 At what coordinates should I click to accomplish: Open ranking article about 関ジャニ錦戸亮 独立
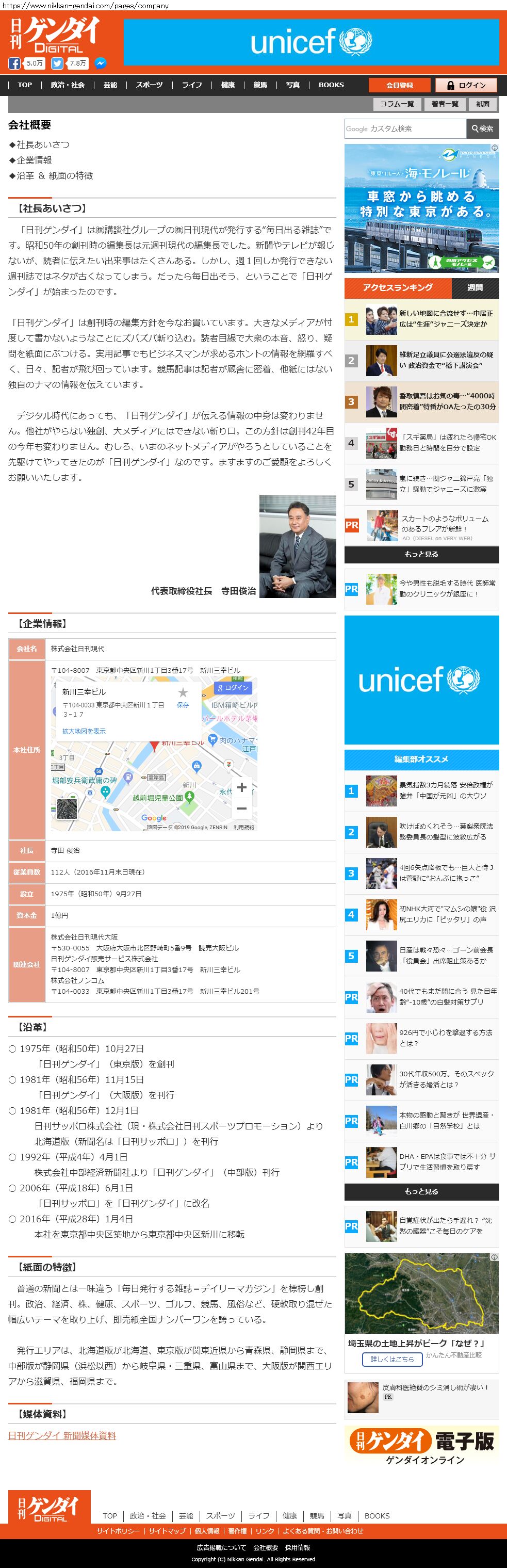coord(421,484)
